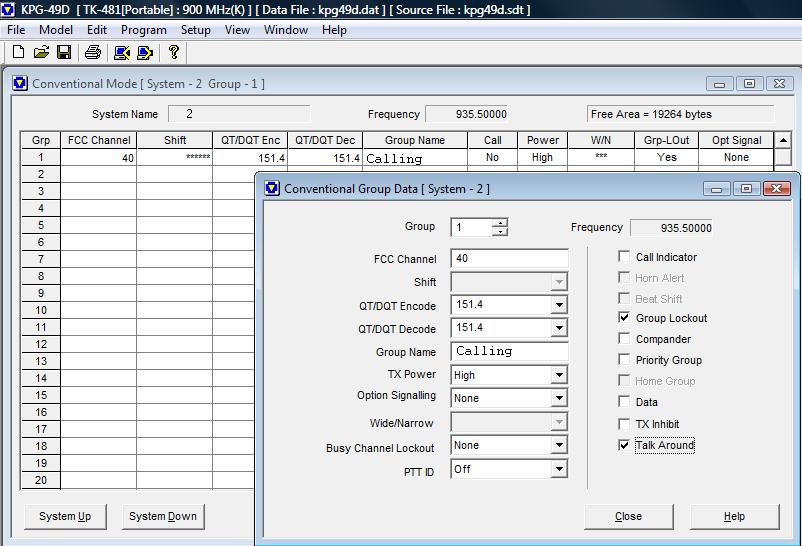Click 'Calling' in the Group Name column
The height and width of the screenshot is (546, 802).
pos(415,158)
